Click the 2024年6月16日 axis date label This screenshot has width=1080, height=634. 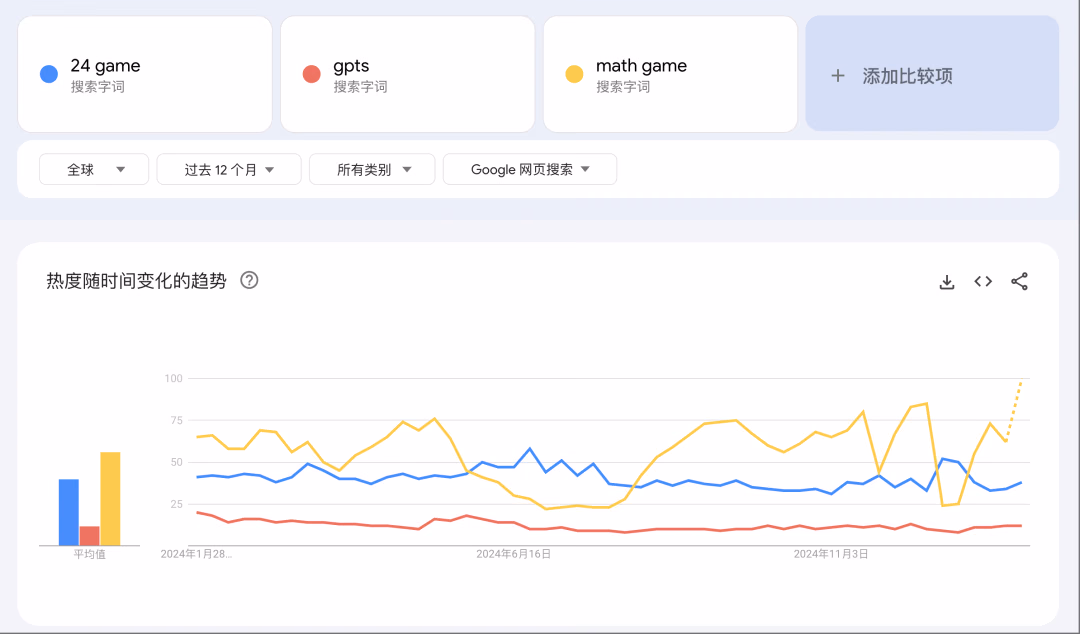coord(514,554)
